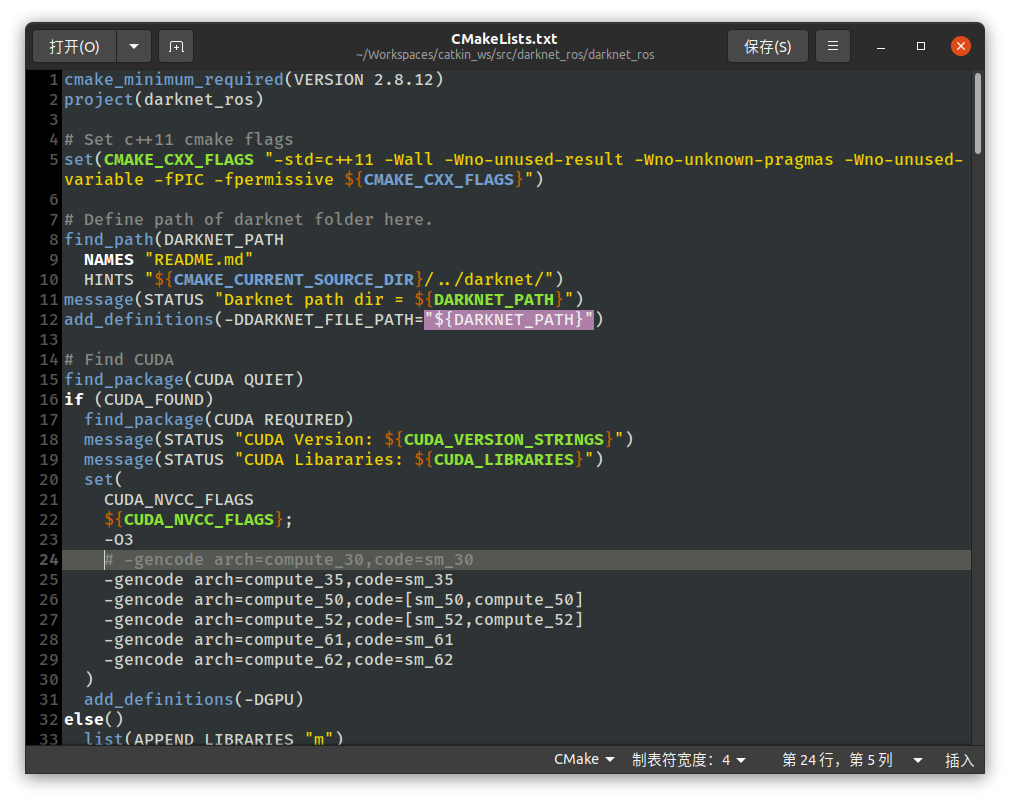Click the CMakeLists.txt window title
Image resolution: width=1010 pixels, height=802 pixels.
coord(504,39)
